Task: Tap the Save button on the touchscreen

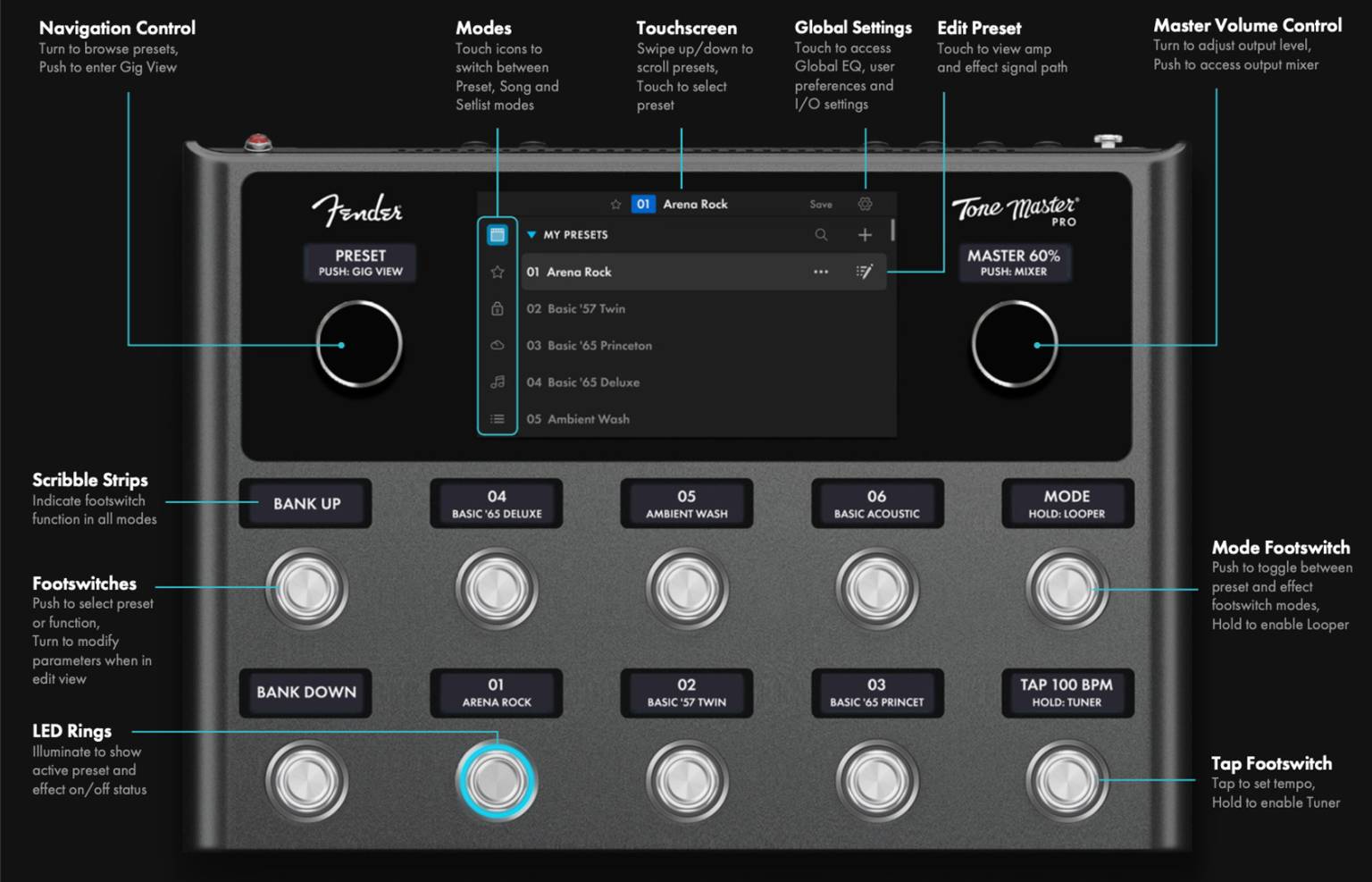Action: [820, 204]
